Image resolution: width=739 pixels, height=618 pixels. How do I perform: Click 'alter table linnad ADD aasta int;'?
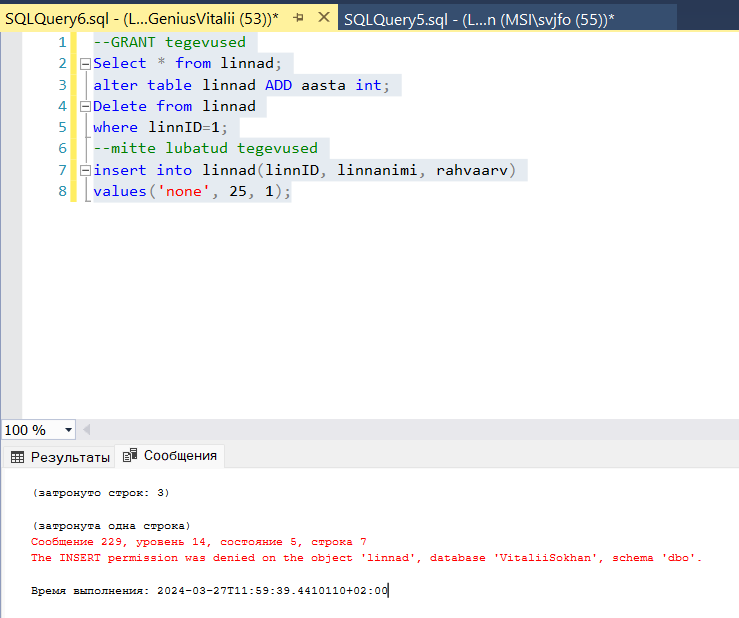[241, 85]
